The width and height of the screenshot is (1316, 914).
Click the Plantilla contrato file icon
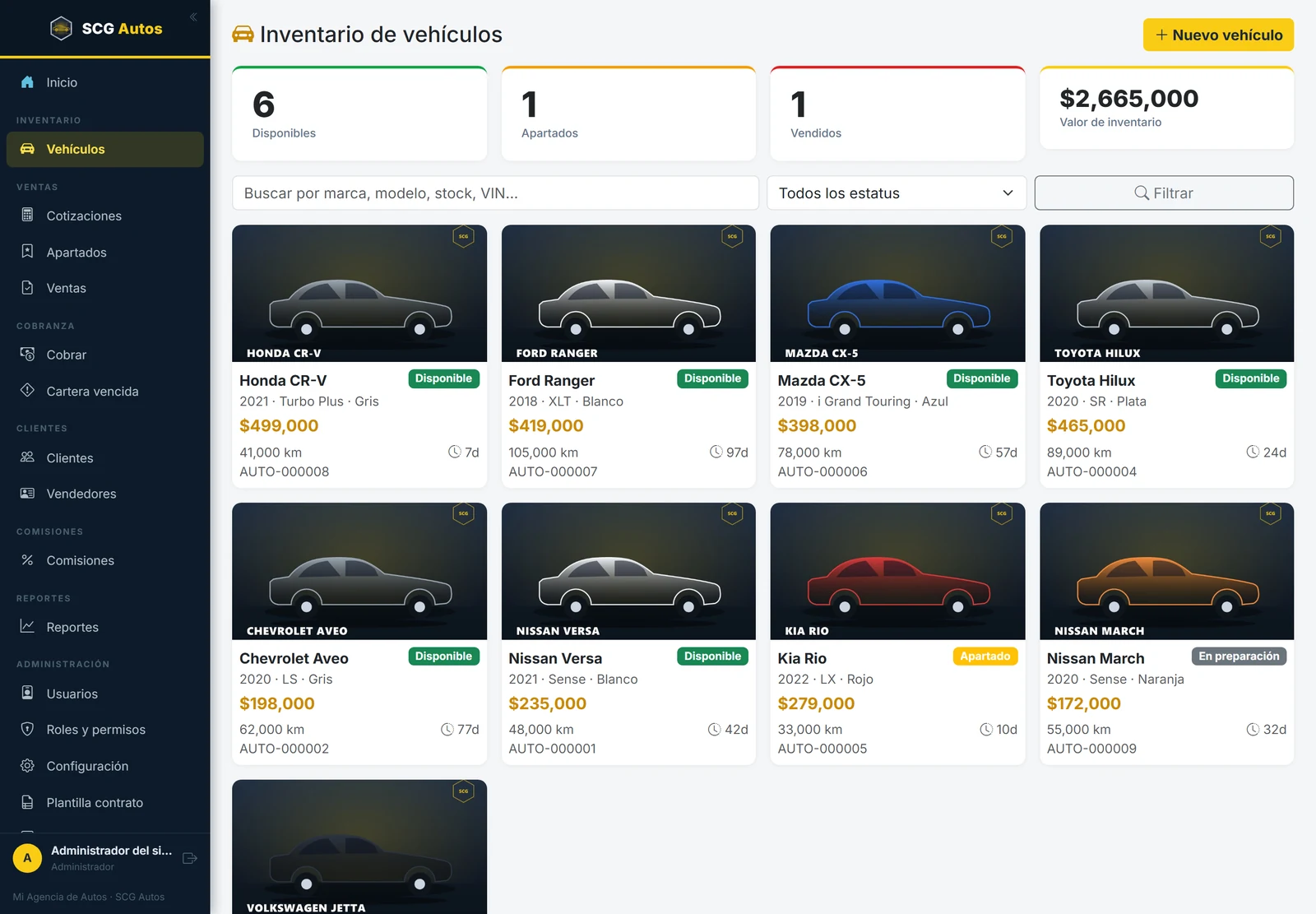coord(27,802)
